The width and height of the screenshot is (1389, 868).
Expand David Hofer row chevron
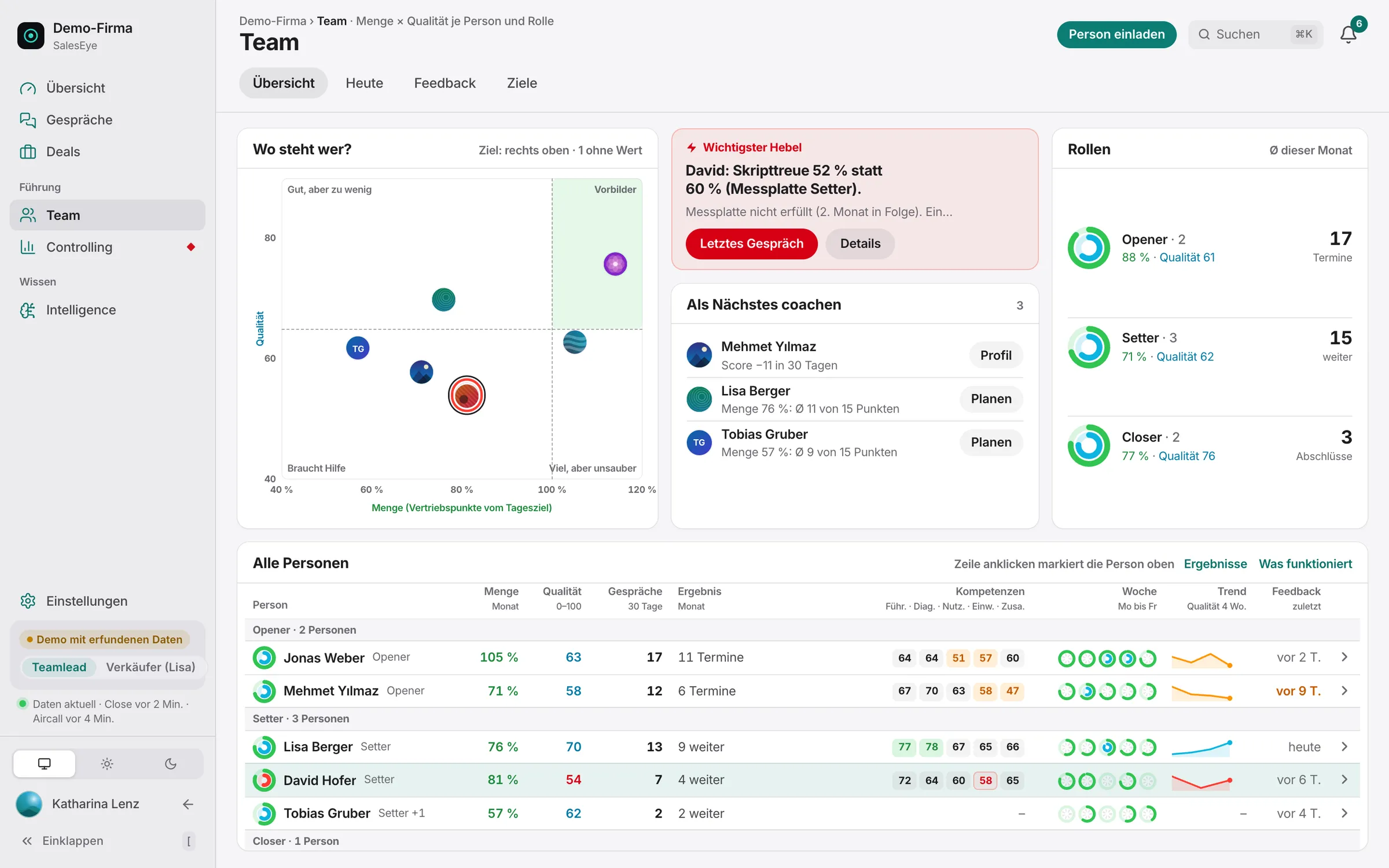point(1344,780)
